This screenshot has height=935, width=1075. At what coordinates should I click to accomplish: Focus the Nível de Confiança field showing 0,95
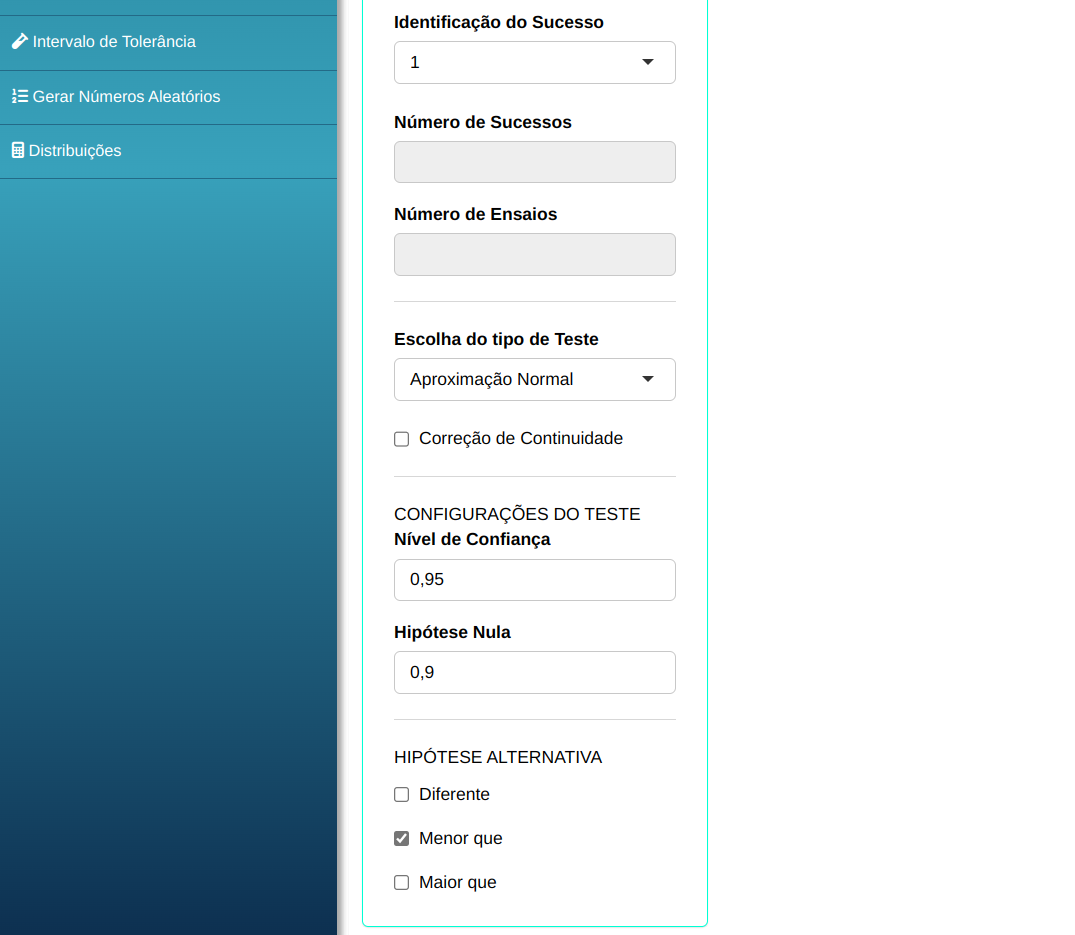pos(534,580)
